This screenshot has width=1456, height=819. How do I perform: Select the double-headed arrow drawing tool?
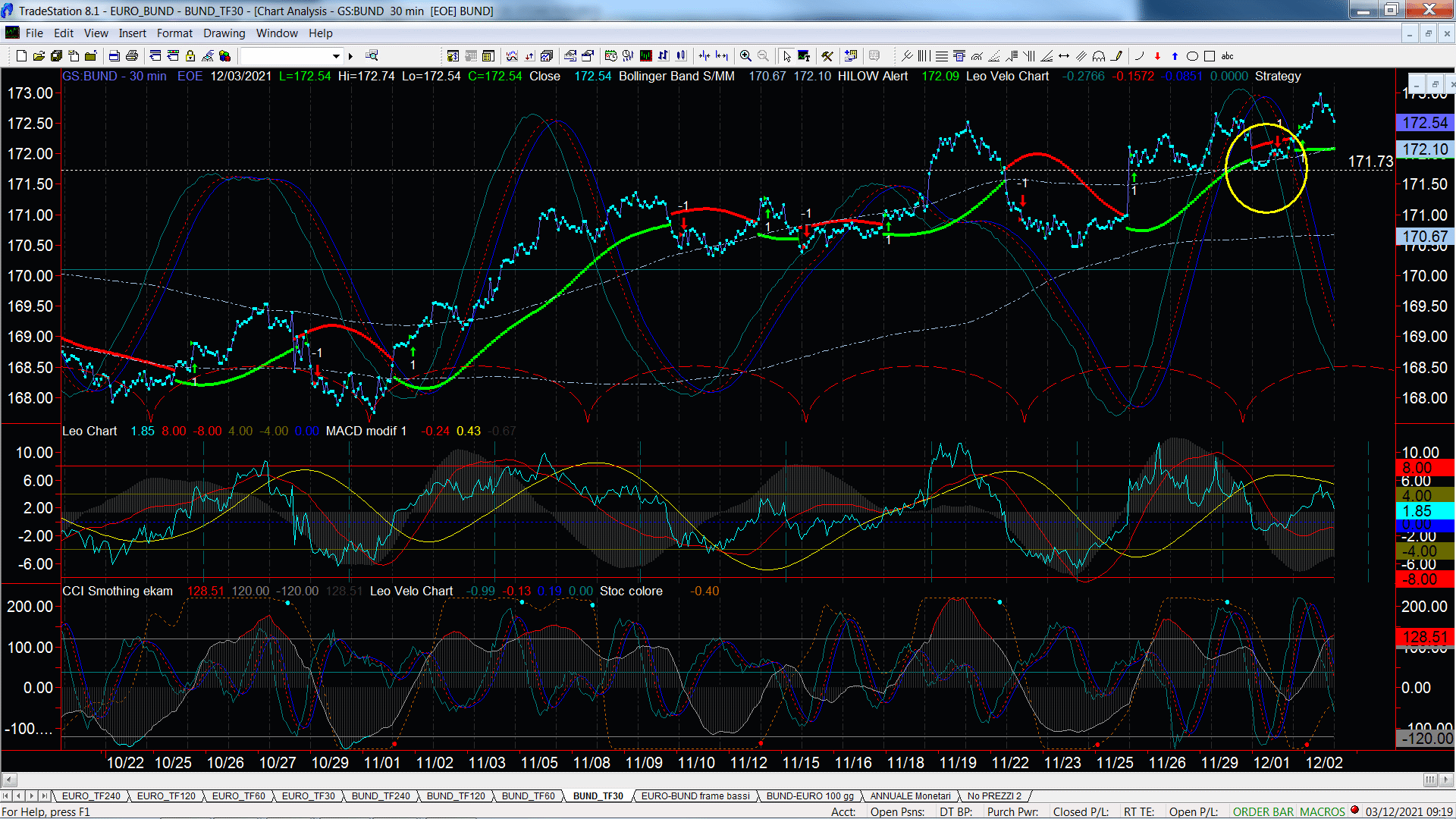coord(1064,56)
